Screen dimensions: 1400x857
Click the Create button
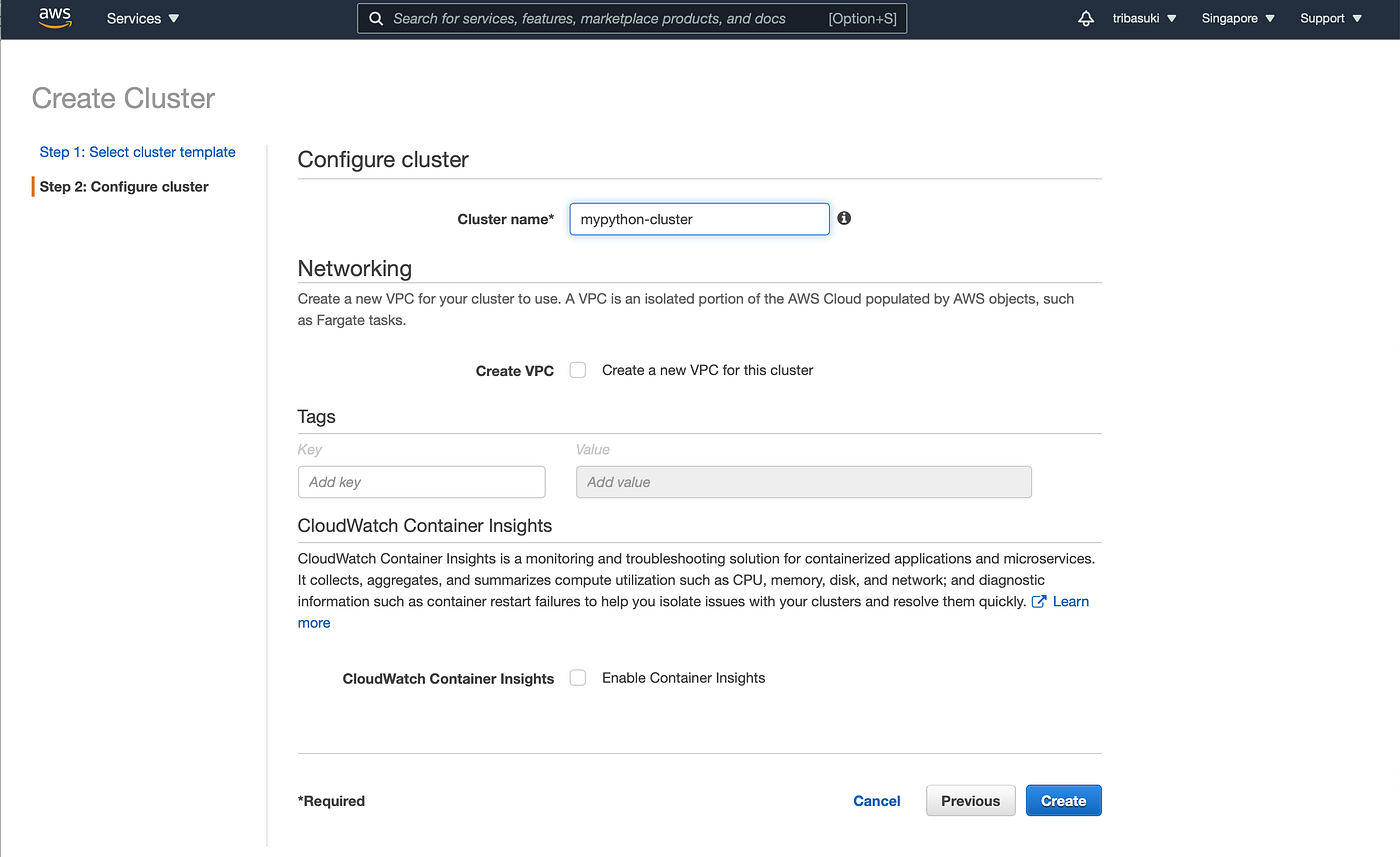pos(1063,800)
